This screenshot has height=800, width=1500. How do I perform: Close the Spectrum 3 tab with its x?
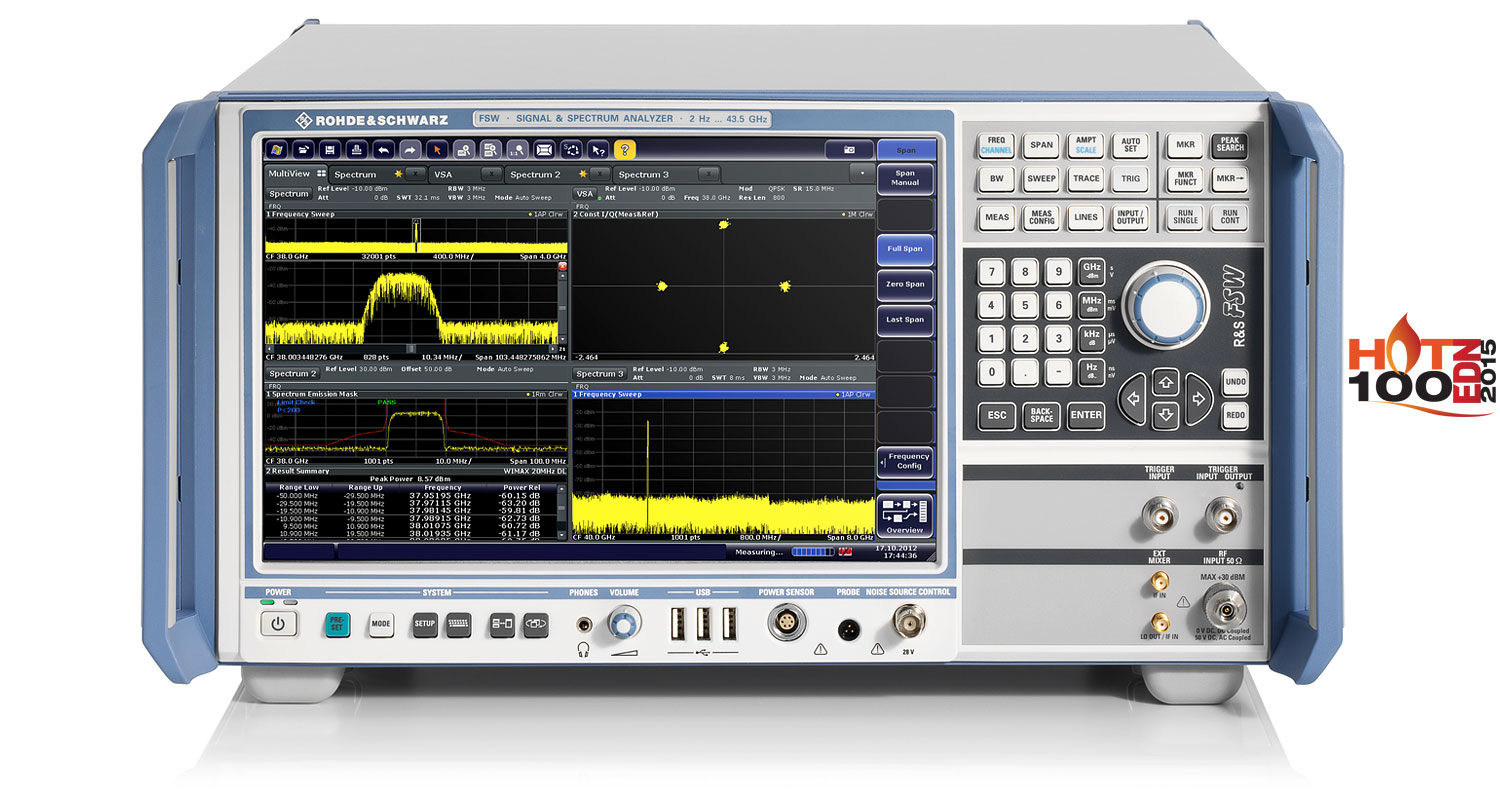709,174
